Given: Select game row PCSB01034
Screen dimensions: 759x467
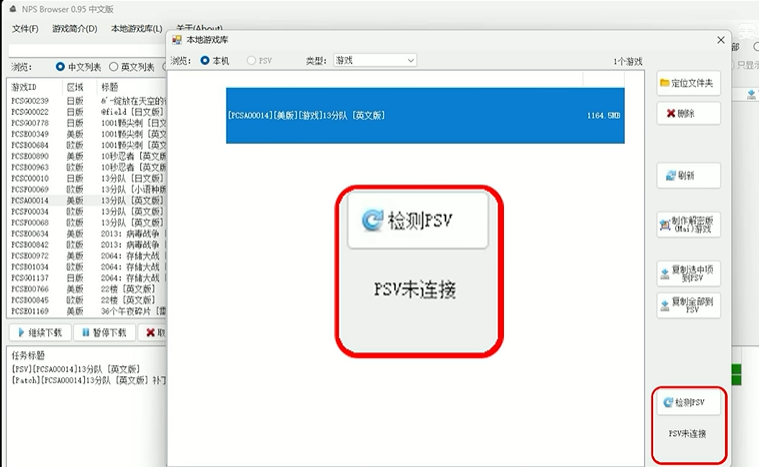Looking at the screenshot, I should click(87, 267).
